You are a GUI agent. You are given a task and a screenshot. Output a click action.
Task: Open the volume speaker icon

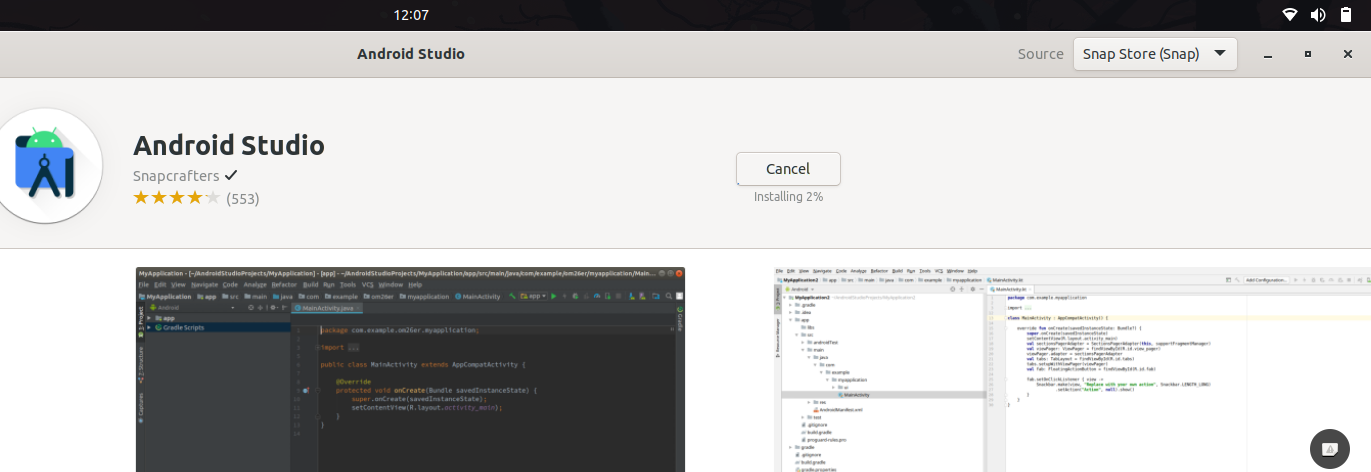1318,15
